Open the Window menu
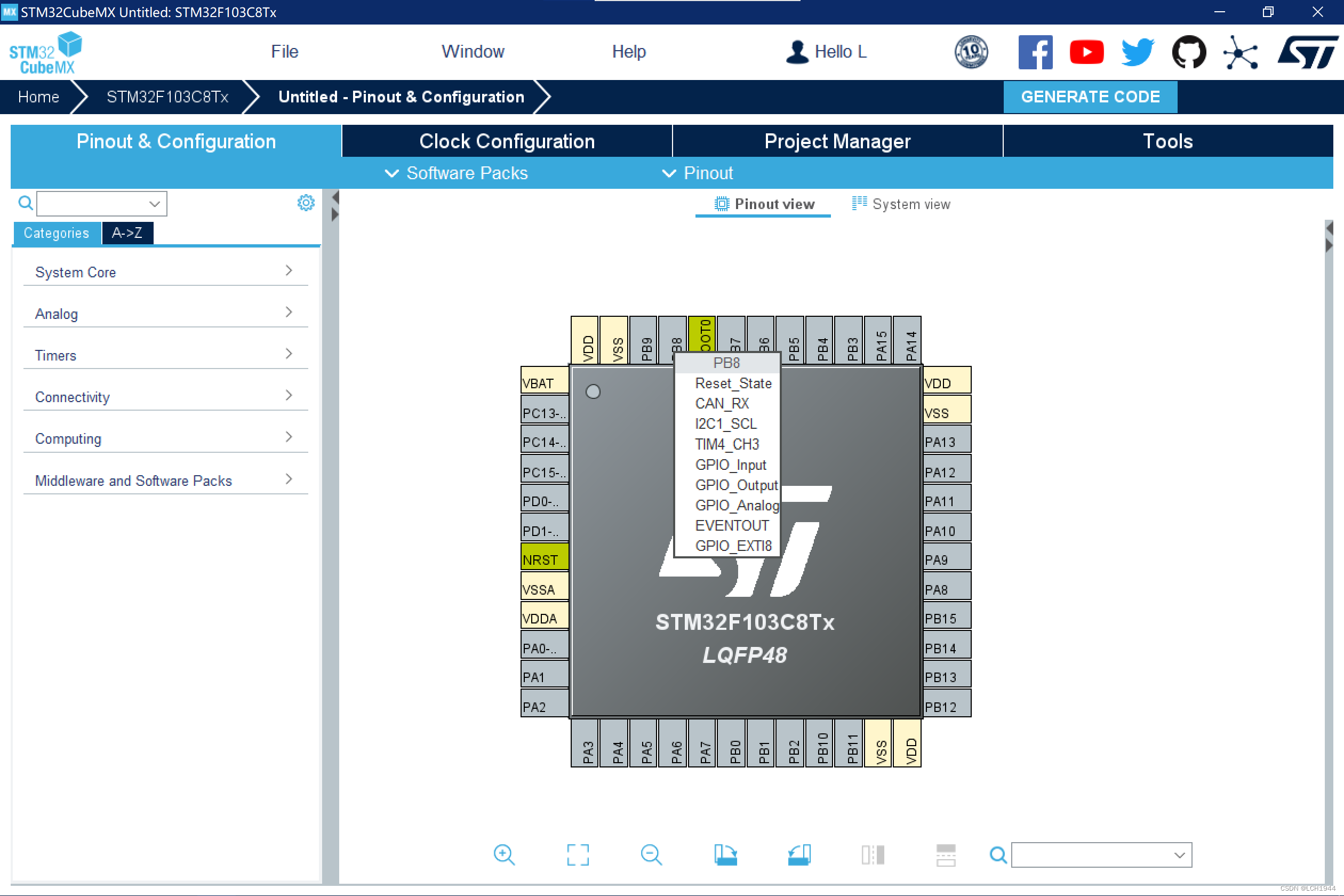Image resolution: width=1344 pixels, height=896 pixels. coord(473,51)
